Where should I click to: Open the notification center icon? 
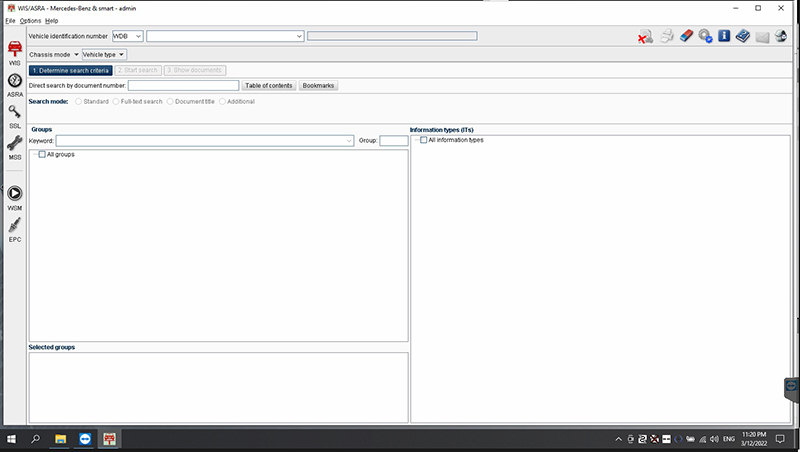[780, 439]
